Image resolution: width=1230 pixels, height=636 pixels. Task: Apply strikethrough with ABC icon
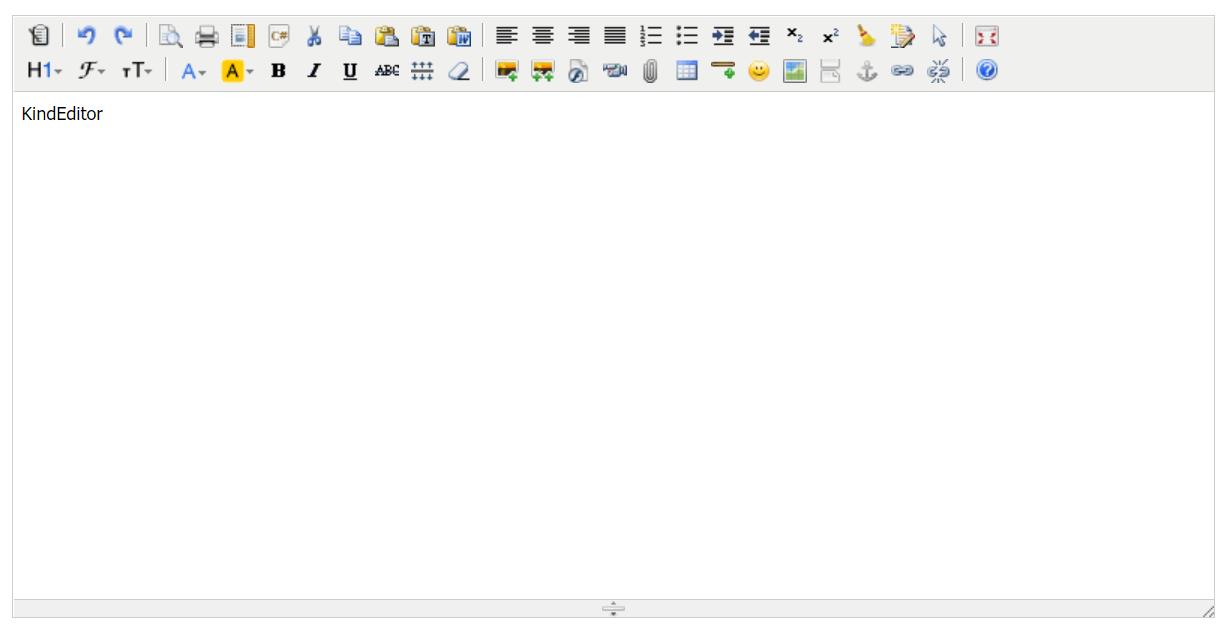tap(385, 71)
